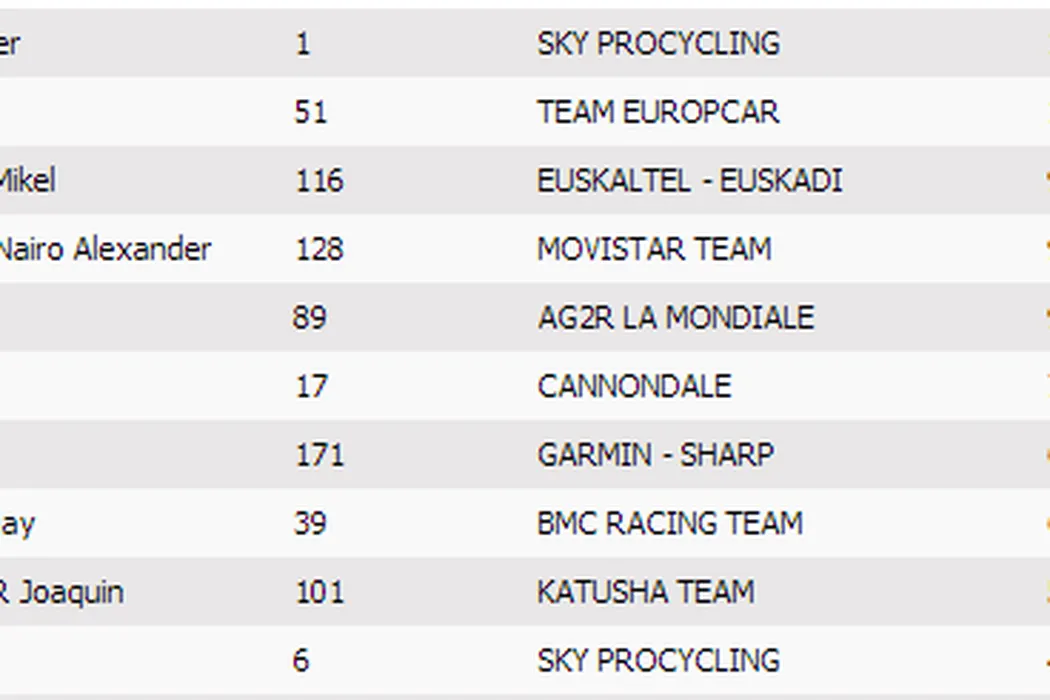Screen dimensions: 1050x700
Task: Click SKY PROCYCLING in the bib 1 row
Action: tap(658, 44)
